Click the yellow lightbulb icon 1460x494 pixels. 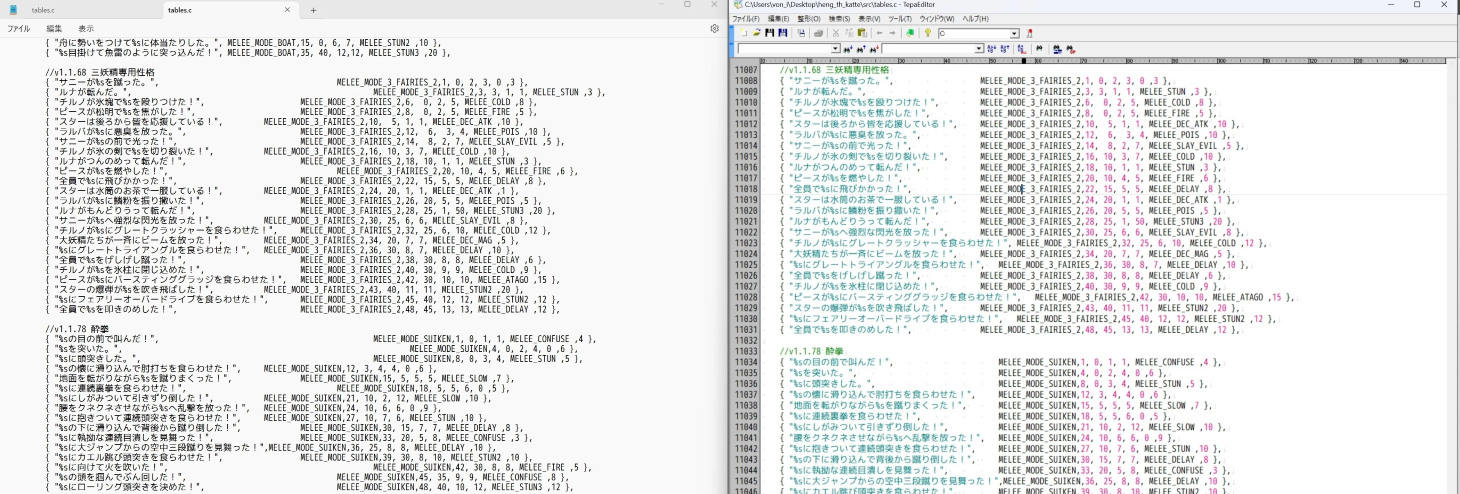928,33
